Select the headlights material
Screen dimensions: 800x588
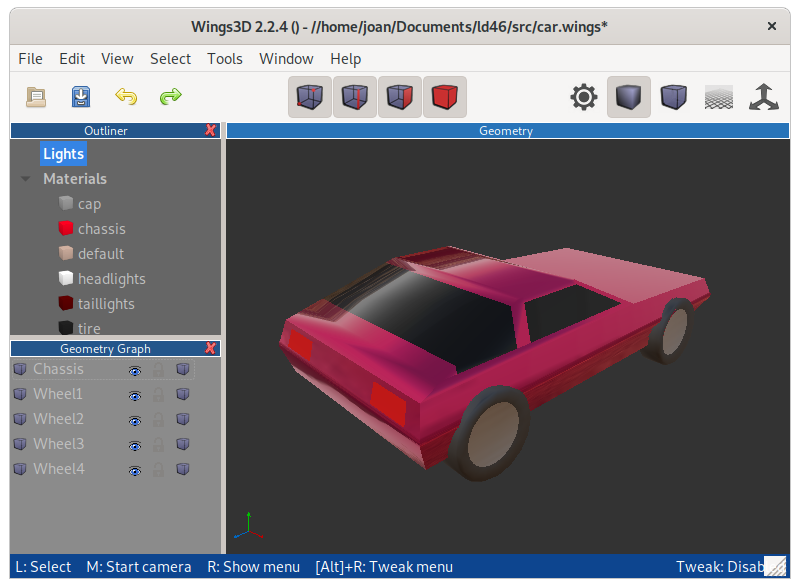112,279
